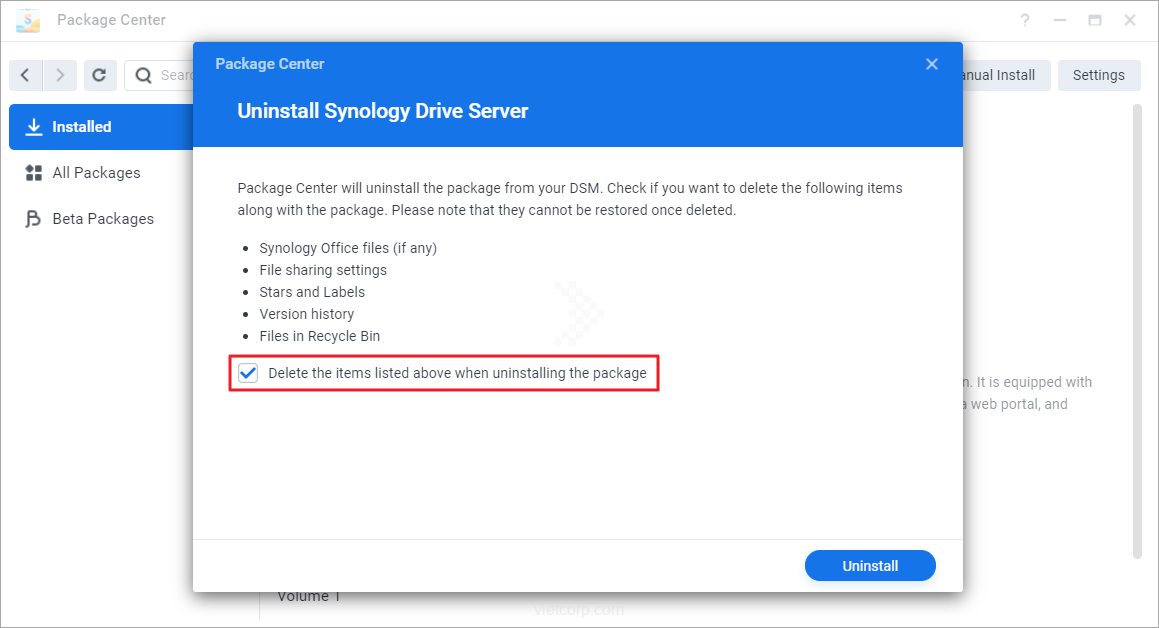Screen dimensions: 1159x628
Task: Click the Beta Packages icon
Action: point(34,219)
